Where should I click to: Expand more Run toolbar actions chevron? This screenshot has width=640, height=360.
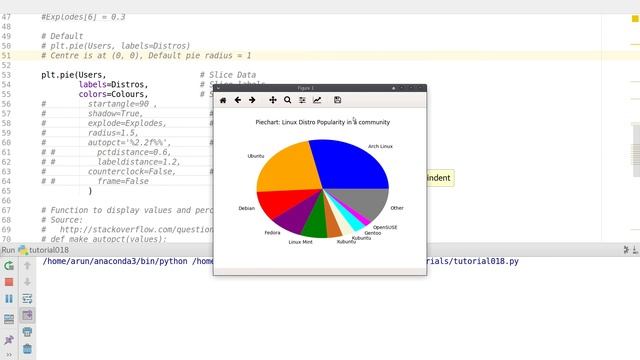[9, 355]
